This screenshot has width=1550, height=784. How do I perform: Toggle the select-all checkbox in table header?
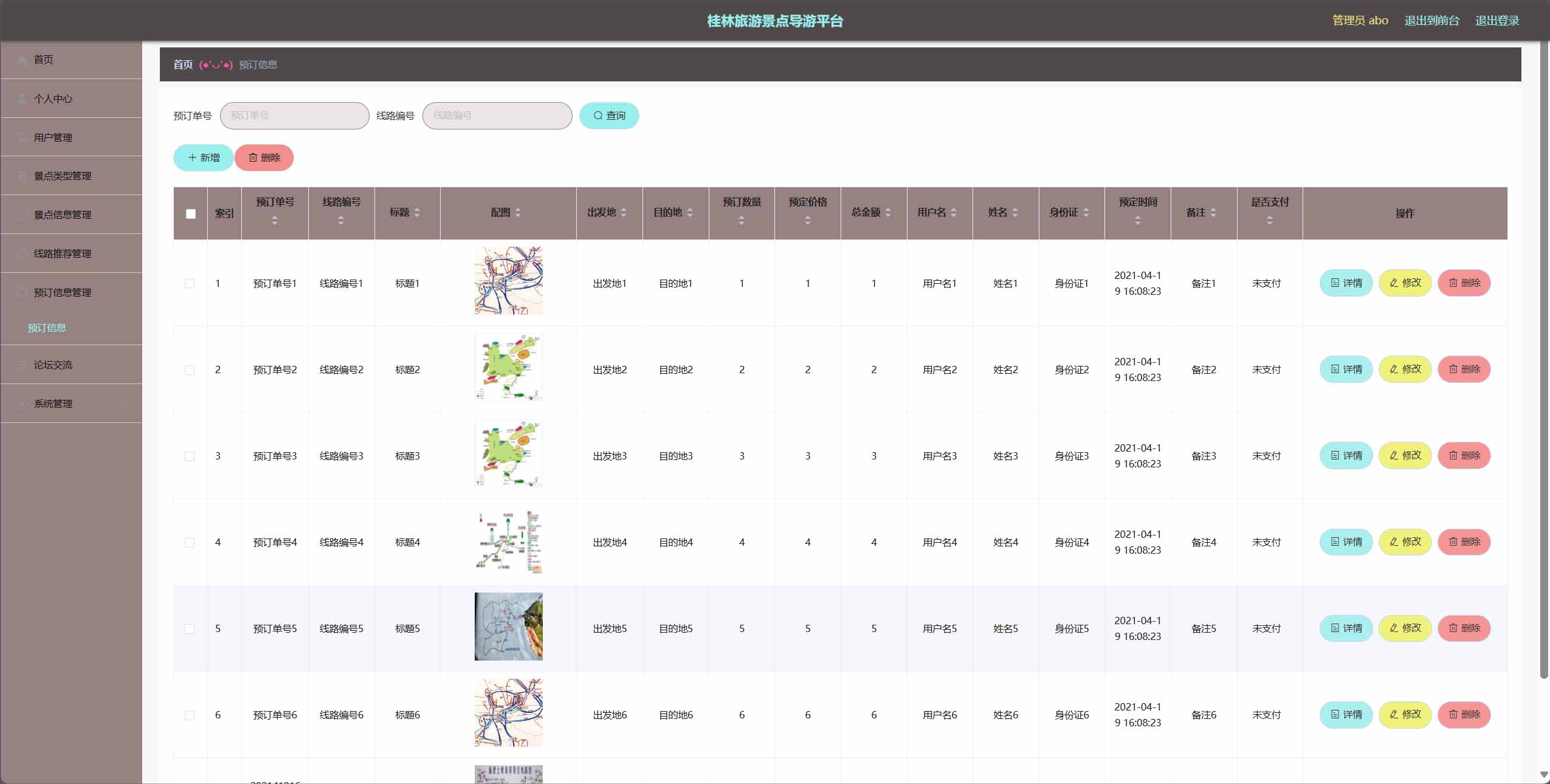click(191, 214)
